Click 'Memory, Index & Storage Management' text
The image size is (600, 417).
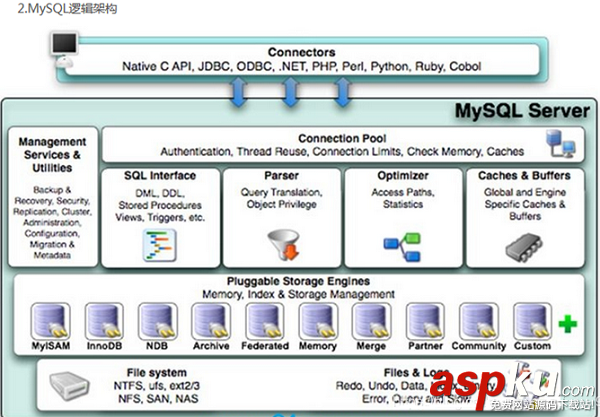click(x=298, y=295)
